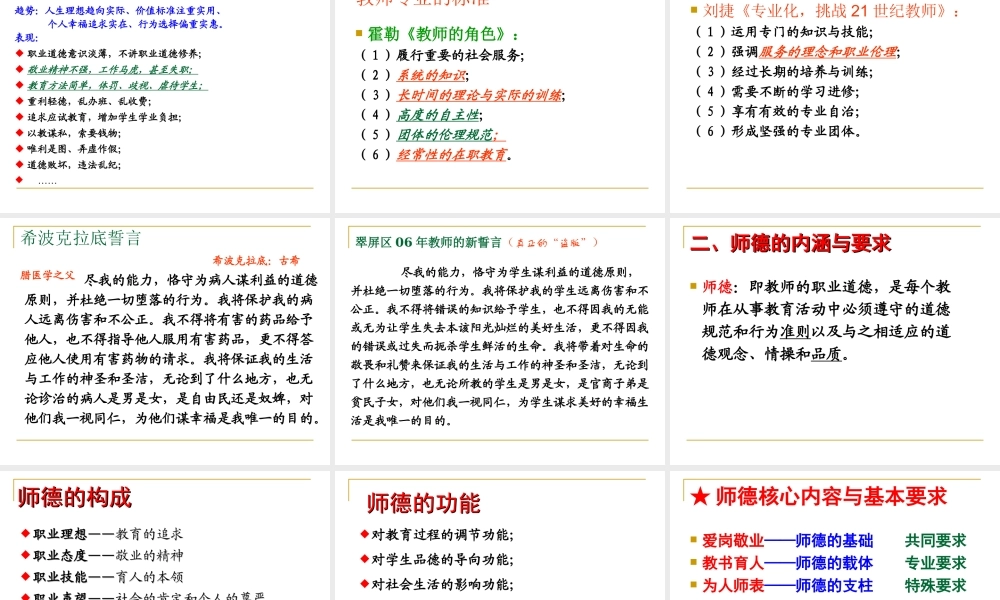This screenshot has width=1000, height=600.
Task: Select the 翠屏区06年教师的新誓言 slide title
Action: click(x=429, y=242)
